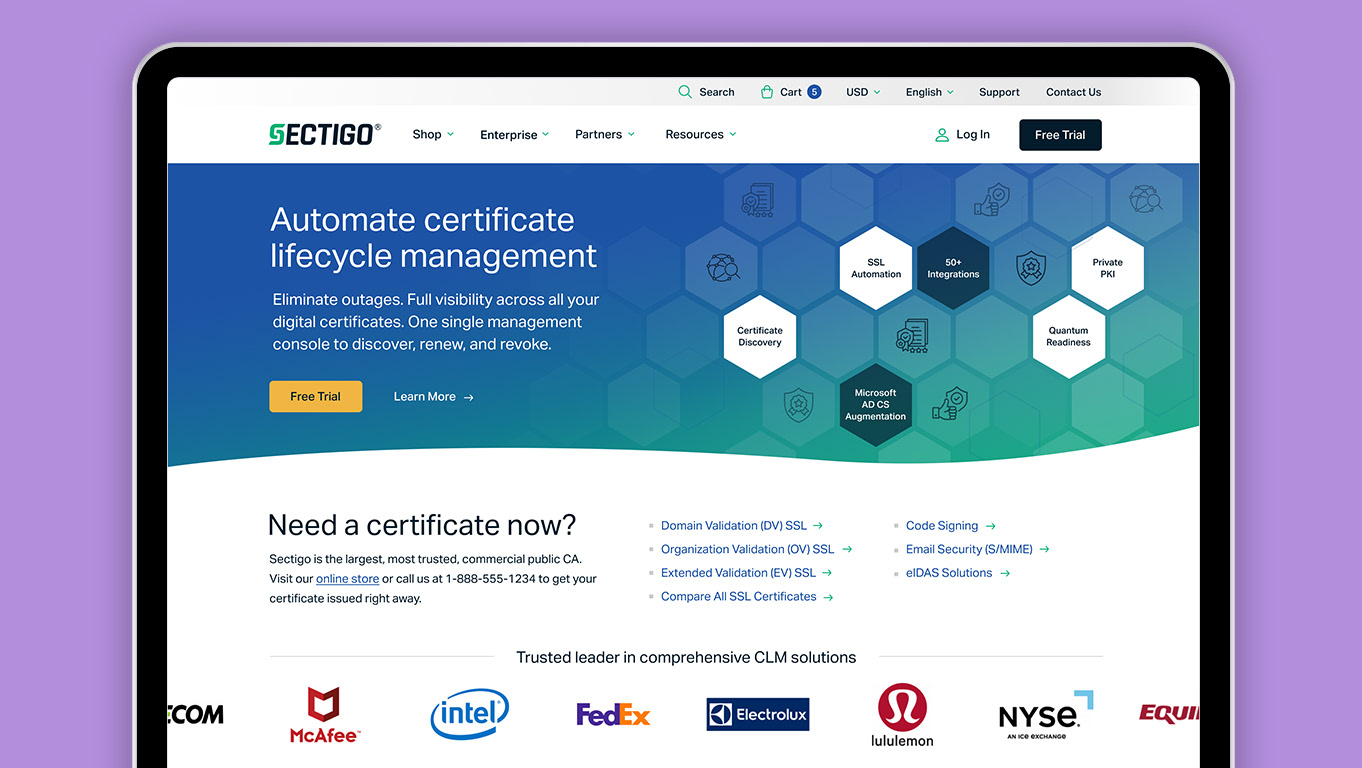Click arrow next to Code Signing

(x=991, y=526)
